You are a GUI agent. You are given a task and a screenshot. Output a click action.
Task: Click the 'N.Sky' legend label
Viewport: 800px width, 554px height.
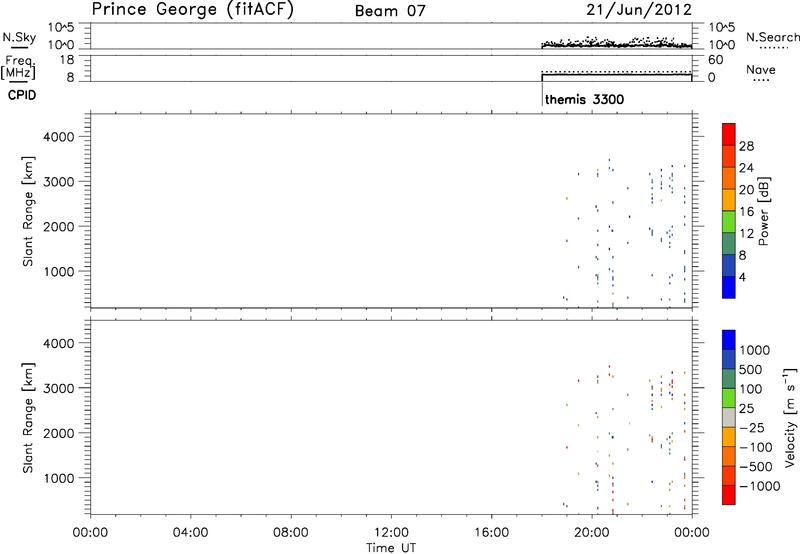pos(19,37)
